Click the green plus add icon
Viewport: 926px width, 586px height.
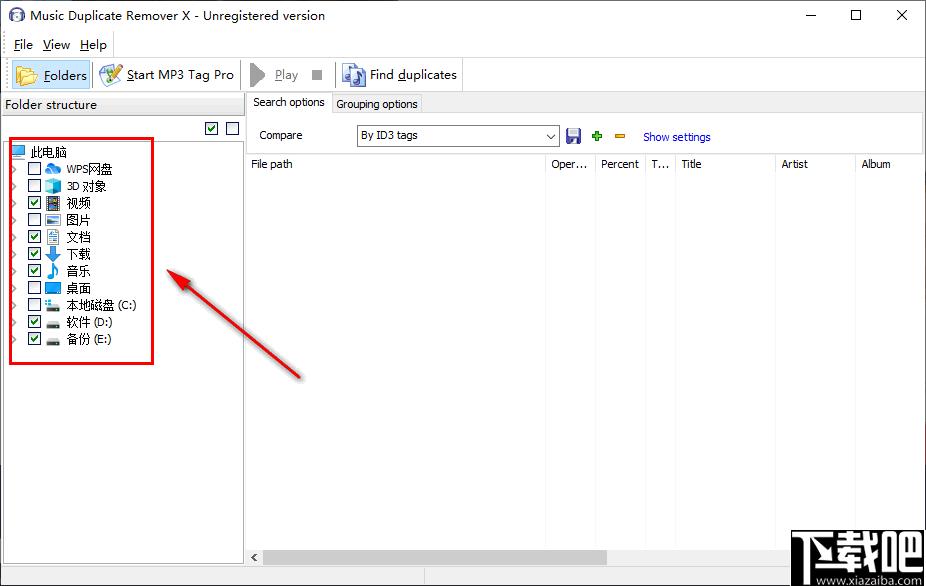point(597,136)
